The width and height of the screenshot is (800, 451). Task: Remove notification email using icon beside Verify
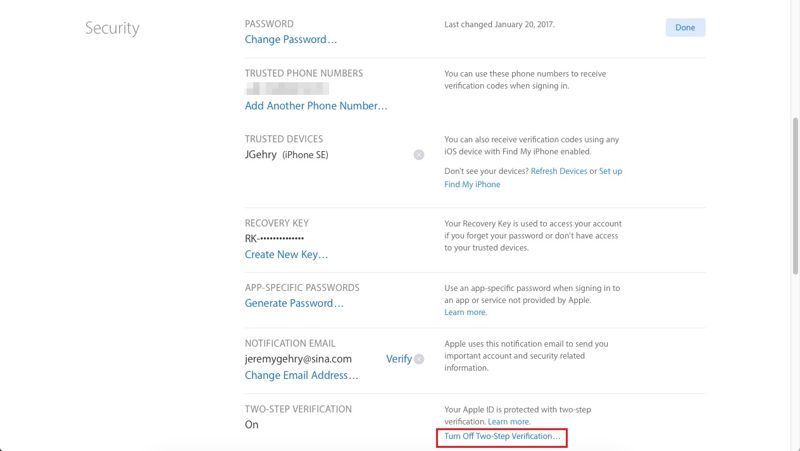419,359
